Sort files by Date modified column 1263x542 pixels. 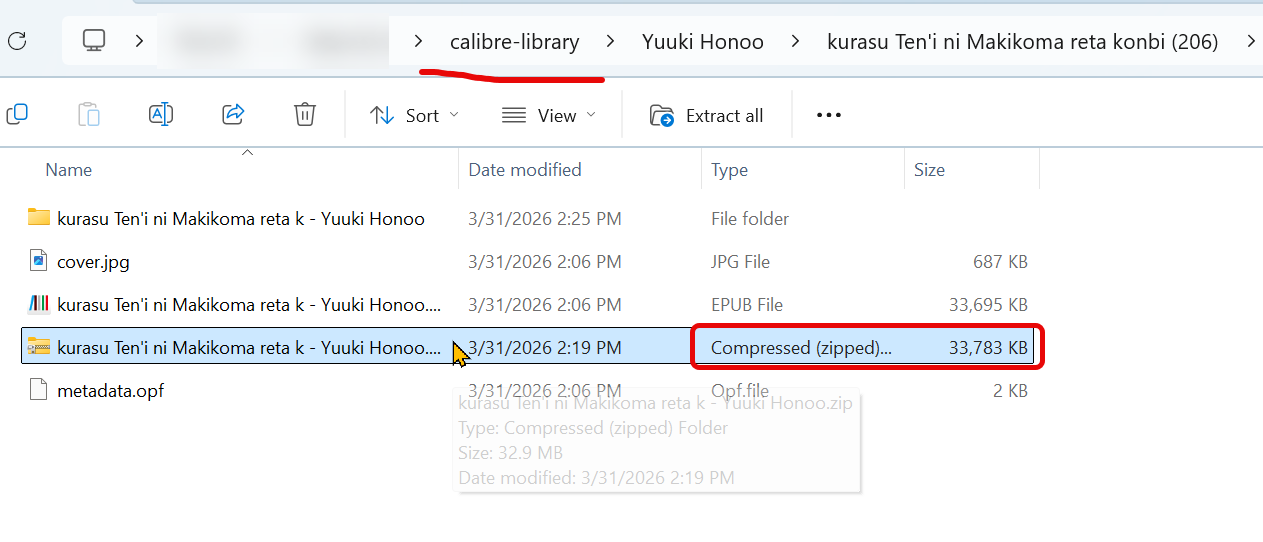[525, 170]
